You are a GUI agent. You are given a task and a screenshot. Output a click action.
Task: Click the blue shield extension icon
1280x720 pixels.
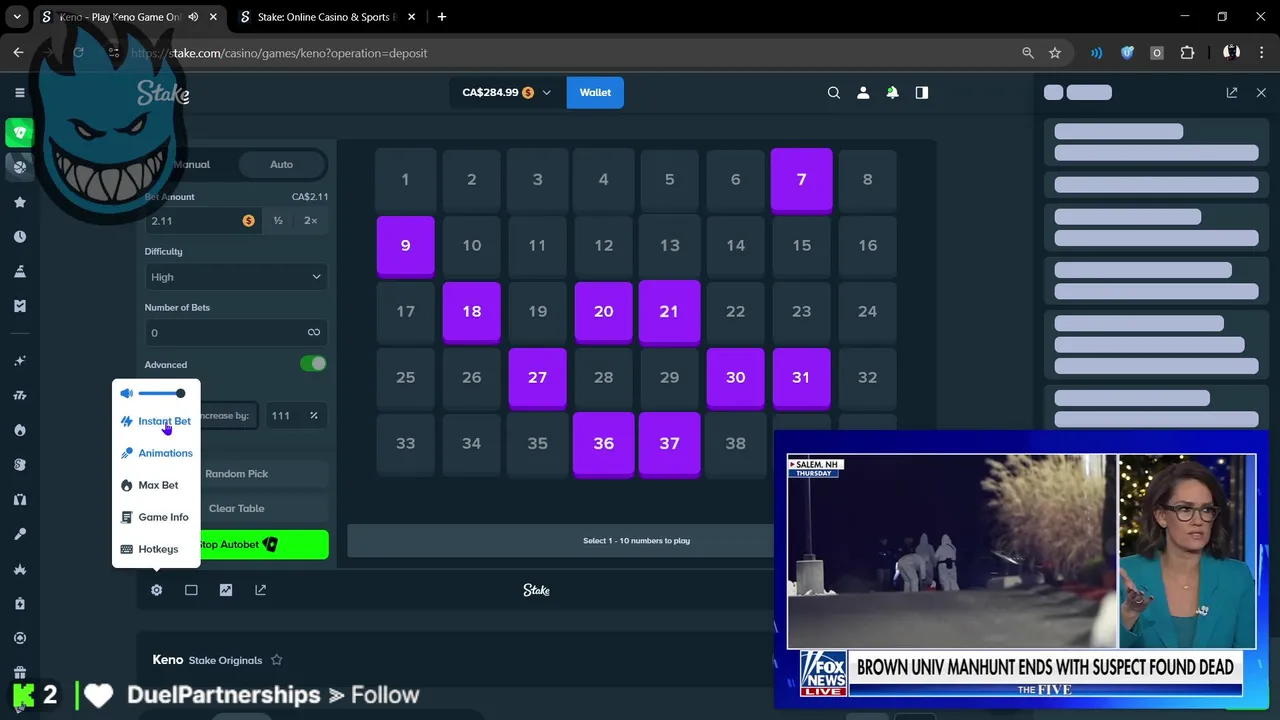(1128, 53)
